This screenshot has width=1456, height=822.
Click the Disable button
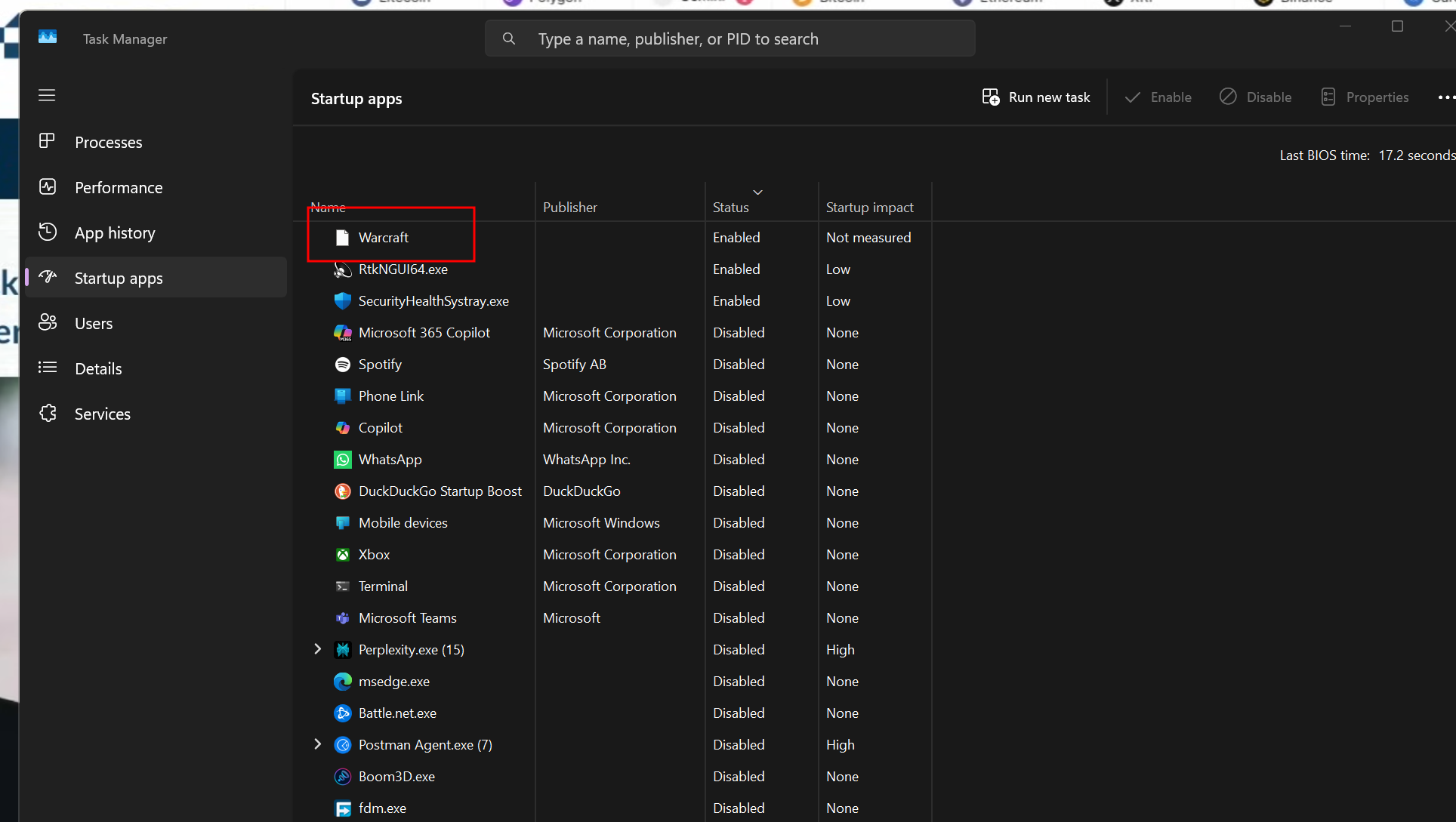(1255, 97)
